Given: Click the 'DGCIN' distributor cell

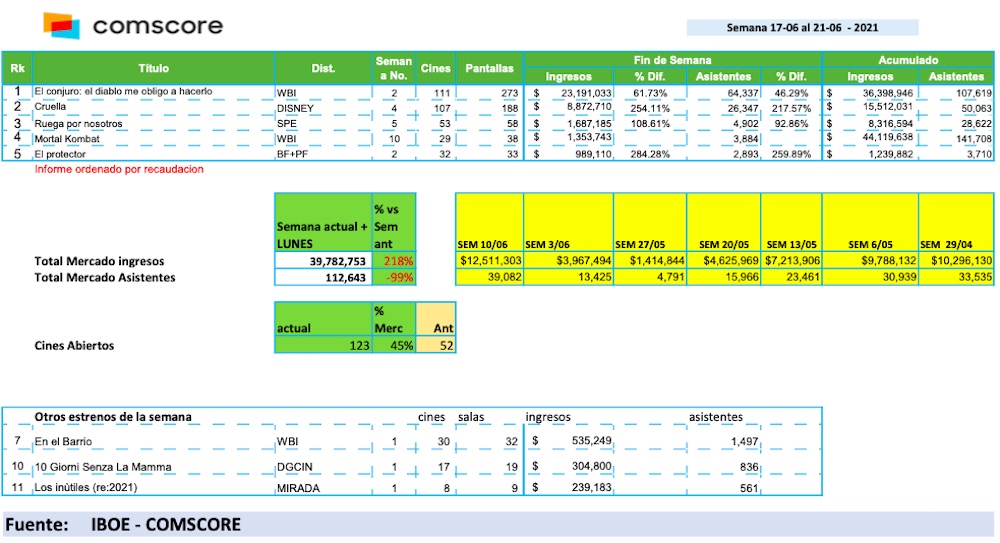Looking at the screenshot, I should [x=295, y=467].
